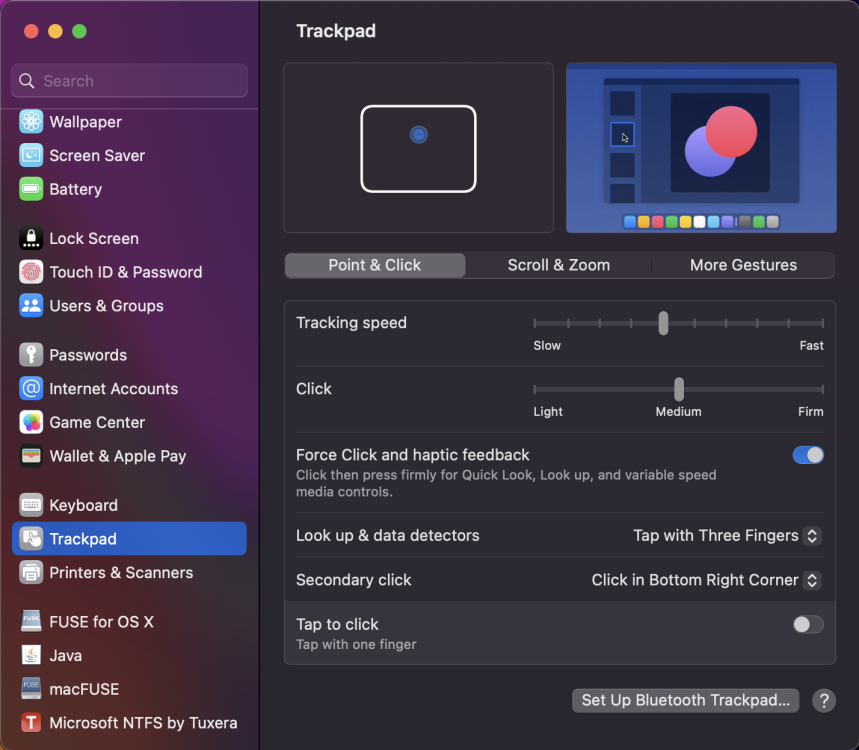Viewport: 859px width, 750px height.
Task: Click the Touch ID & Password fingerprint icon
Action: (x=31, y=272)
